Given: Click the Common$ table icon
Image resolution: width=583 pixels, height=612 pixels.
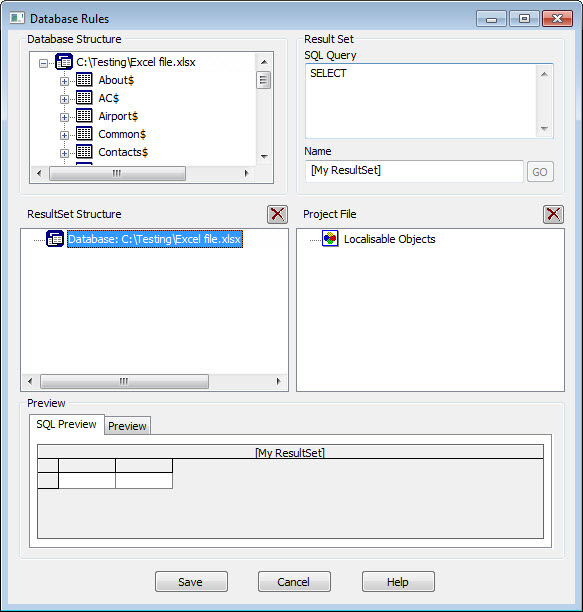Looking at the screenshot, I should [84, 134].
